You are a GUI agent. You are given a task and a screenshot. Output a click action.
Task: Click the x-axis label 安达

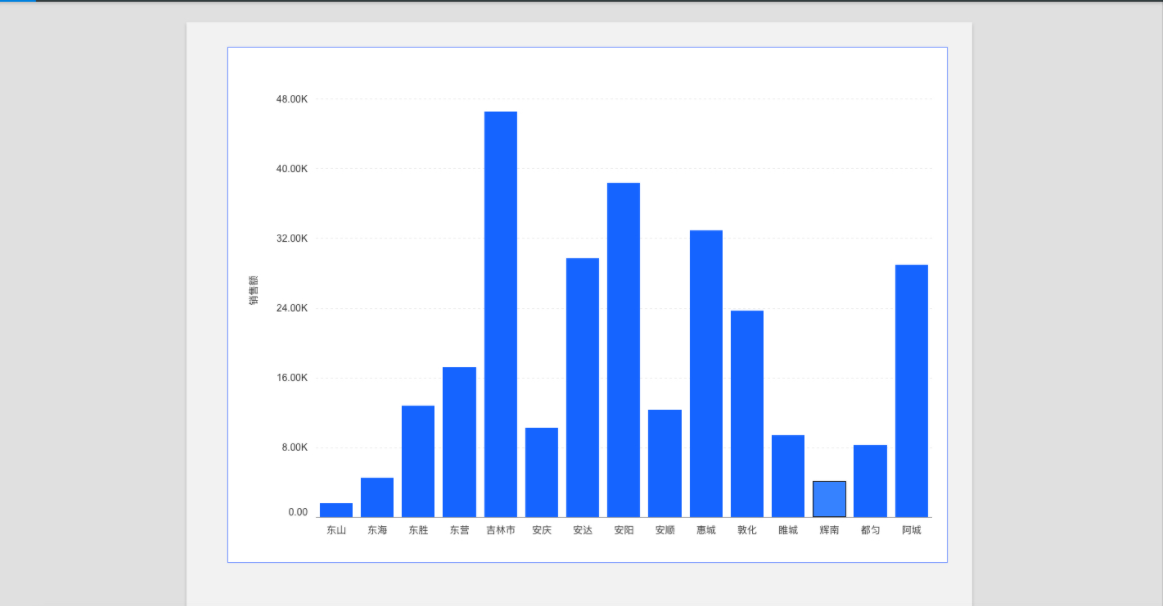point(582,530)
